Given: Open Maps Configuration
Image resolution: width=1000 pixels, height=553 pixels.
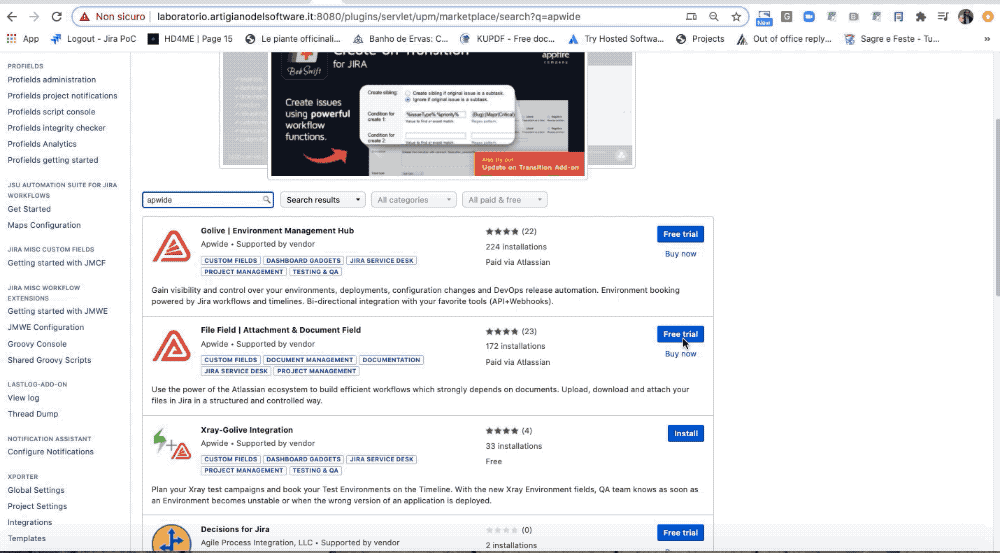Looking at the screenshot, I should click(44, 225).
